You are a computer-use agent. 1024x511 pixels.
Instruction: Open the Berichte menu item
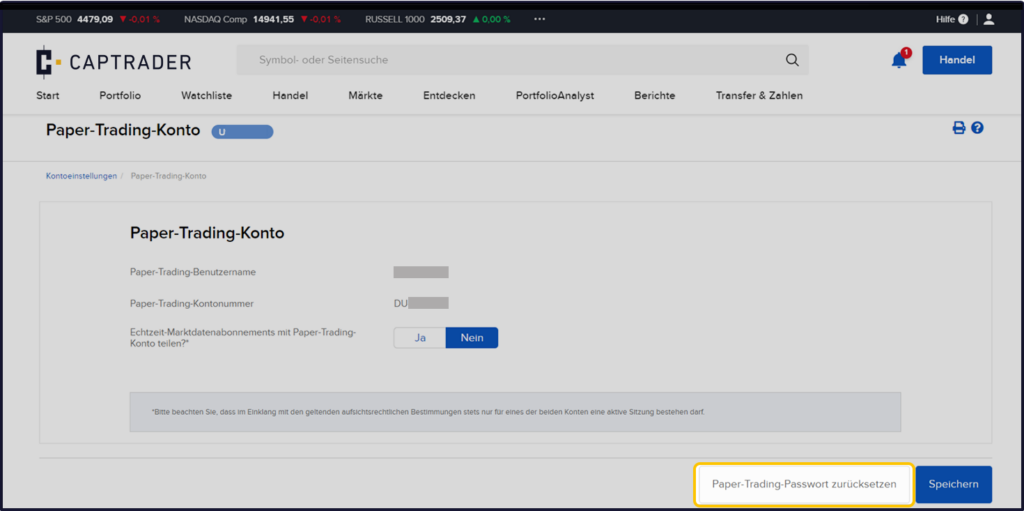tap(654, 95)
